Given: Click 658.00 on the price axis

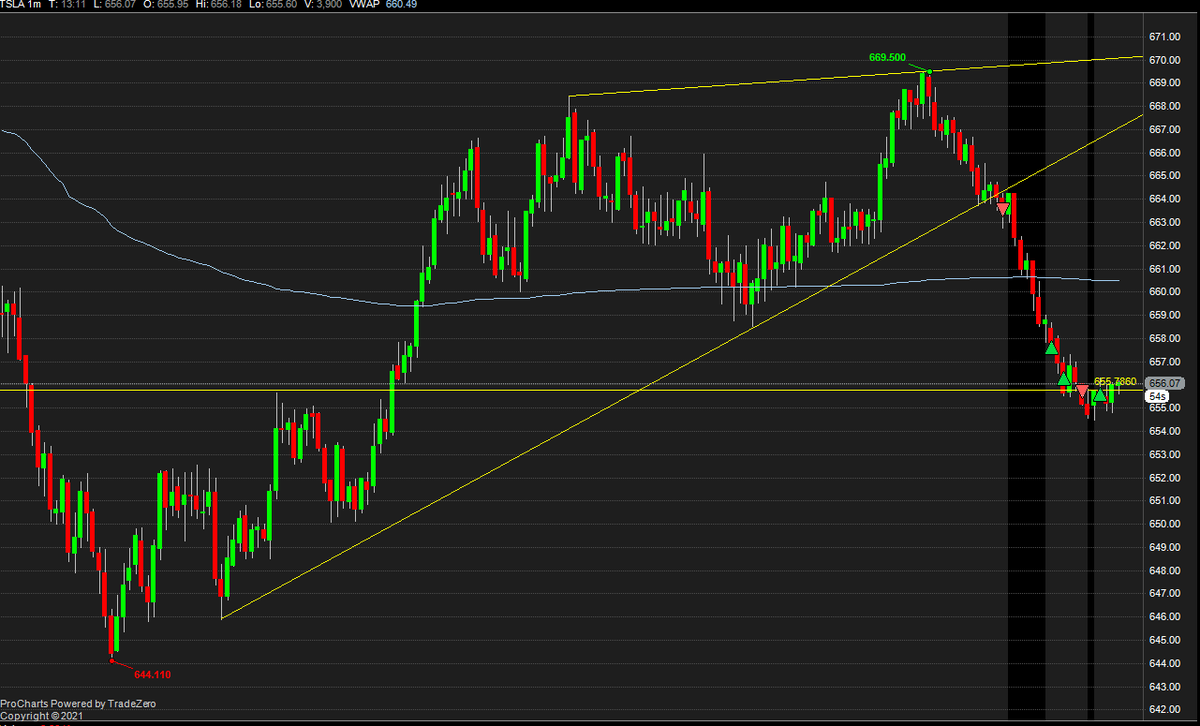Looking at the screenshot, I should tap(1166, 339).
